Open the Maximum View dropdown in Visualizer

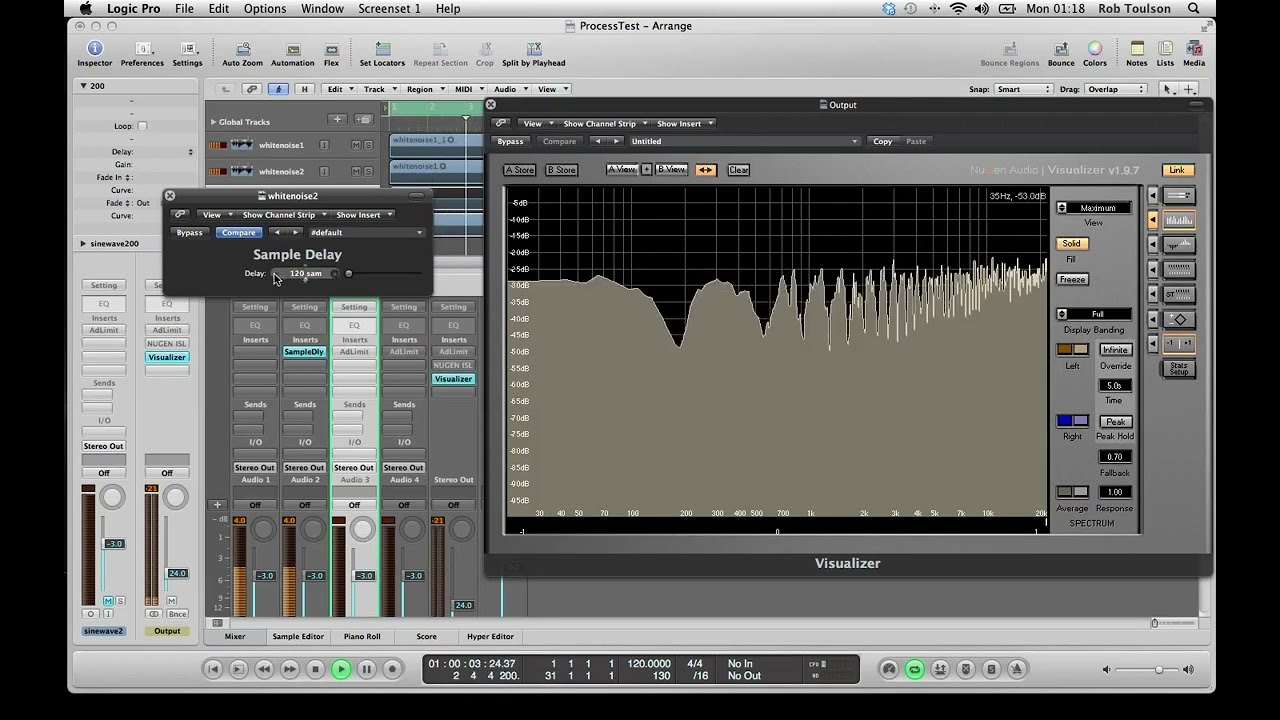(x=1094, y=208)
